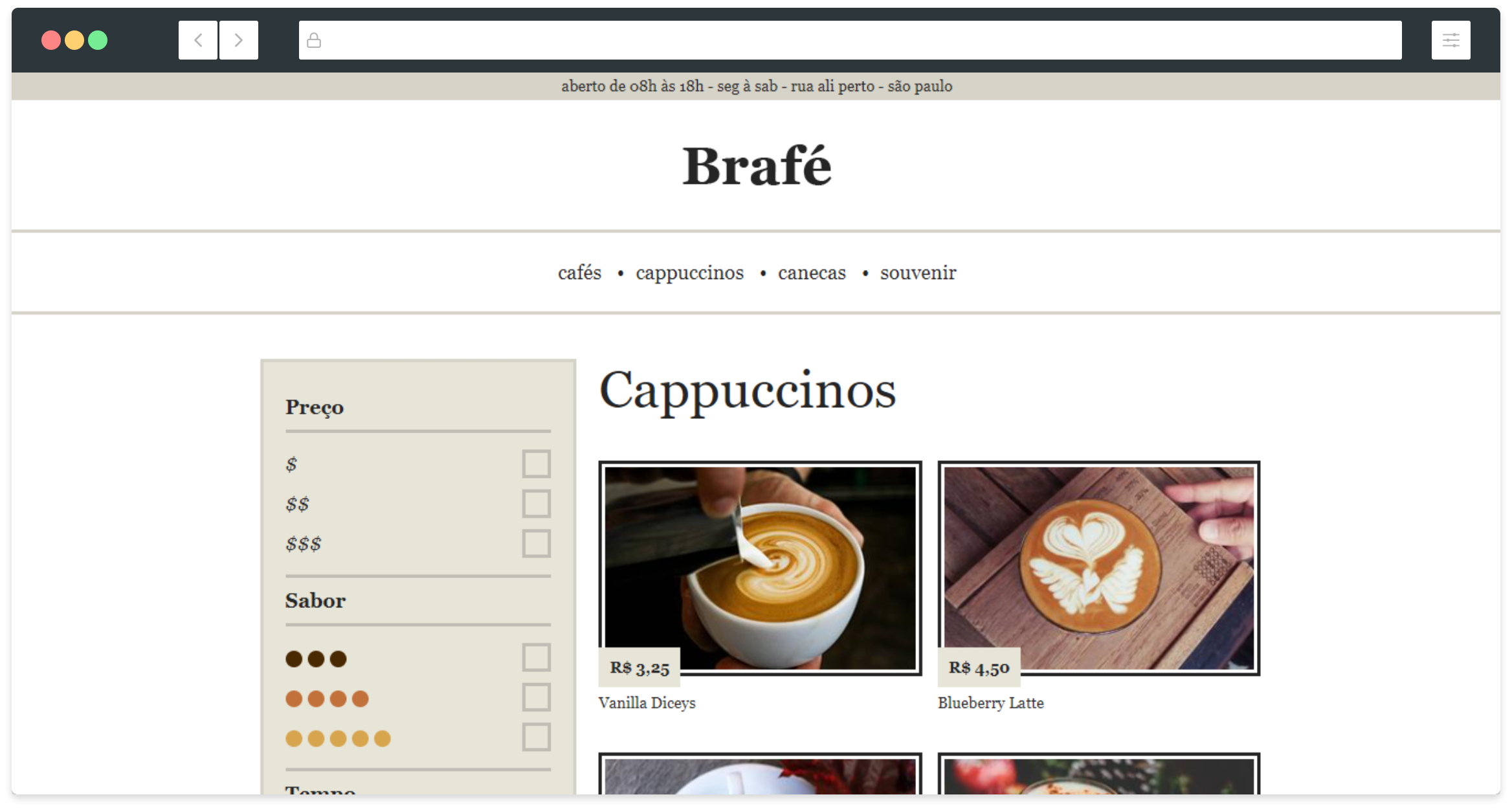The image size is (1512, 810).
Task: Click the browser forward arrow
Action: [239, 39]
